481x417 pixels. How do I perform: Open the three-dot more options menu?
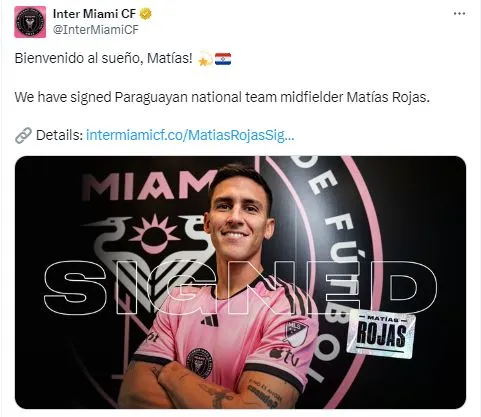pos(459,14)
